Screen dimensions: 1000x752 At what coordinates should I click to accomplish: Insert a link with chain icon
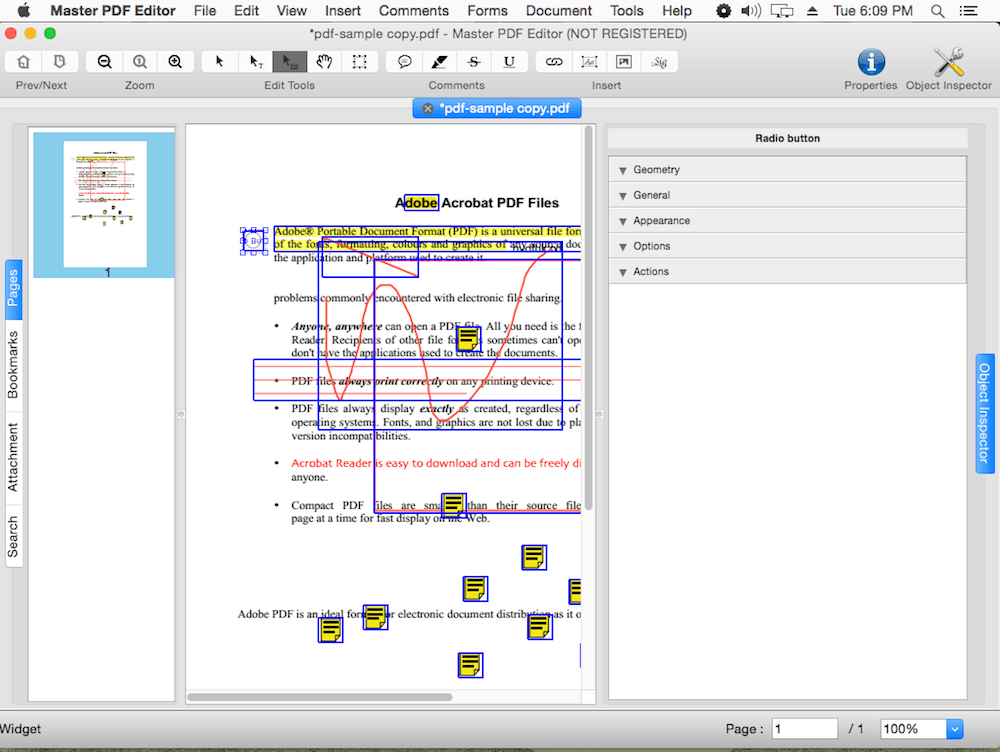(554, 62)
